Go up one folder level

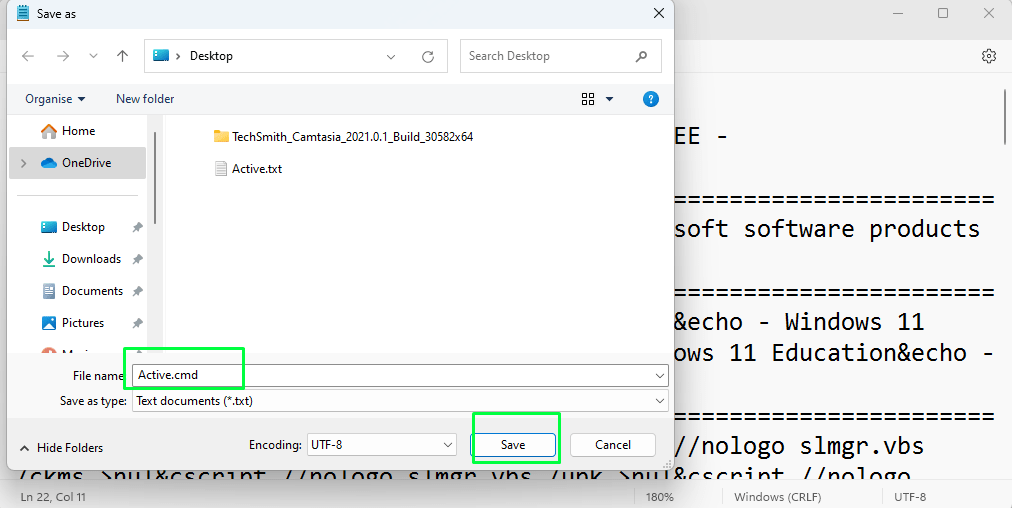(x=122, y=56)
